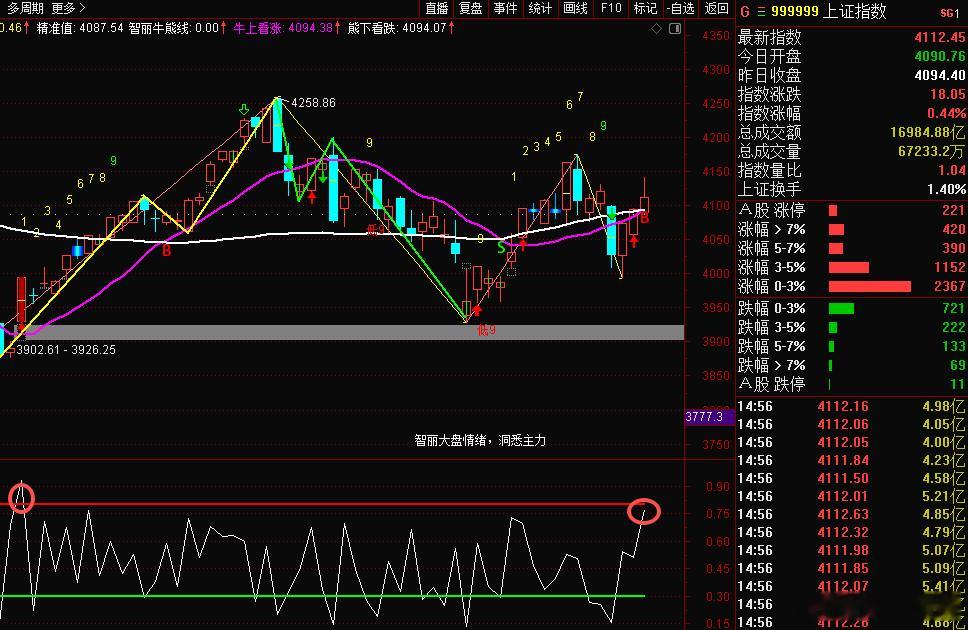This screenshot has height=630, width=968.
Task: Click the 涨幅 > 7% red bar
Action: tap(836, 230)
